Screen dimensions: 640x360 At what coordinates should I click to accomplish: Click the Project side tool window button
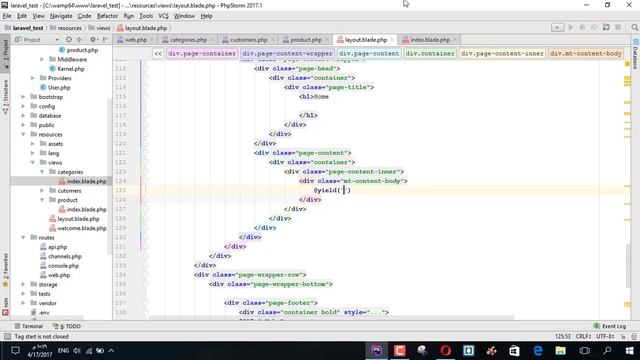[x=5, y=53]
